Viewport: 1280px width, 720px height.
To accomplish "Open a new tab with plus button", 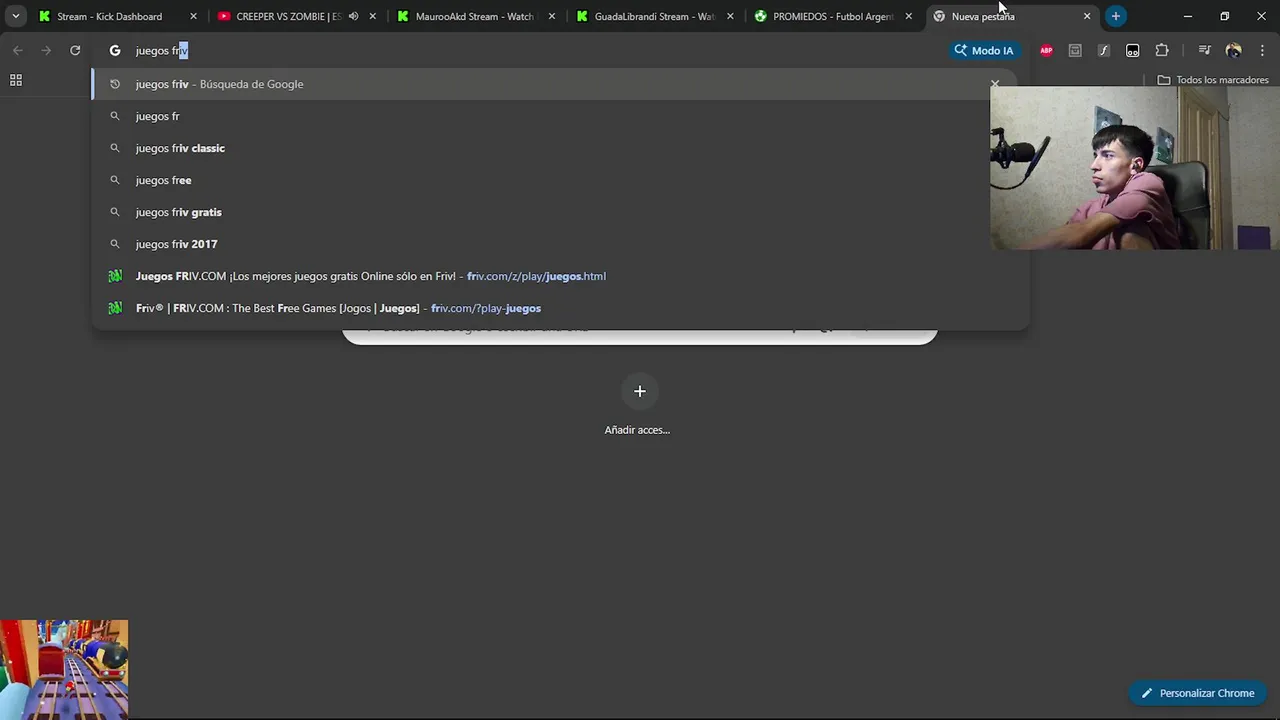I will tap(1116, 16).
